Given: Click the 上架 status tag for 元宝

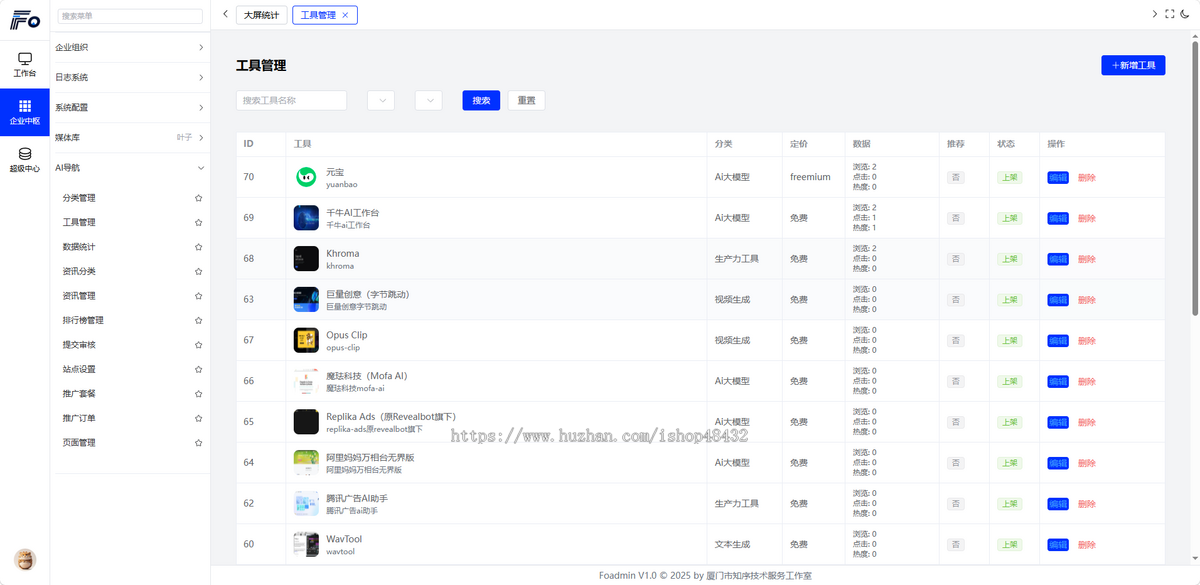Looking at the screenshot, I should tap(1010, 177).
